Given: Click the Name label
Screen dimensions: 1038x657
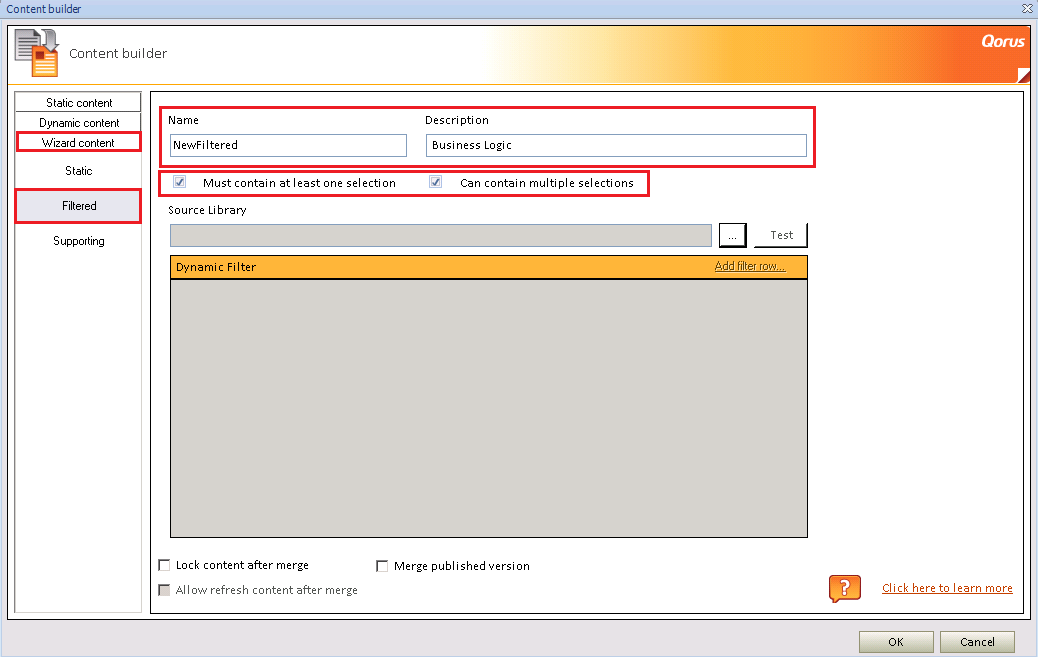Looking at the screenshot, I should (183, 120).
